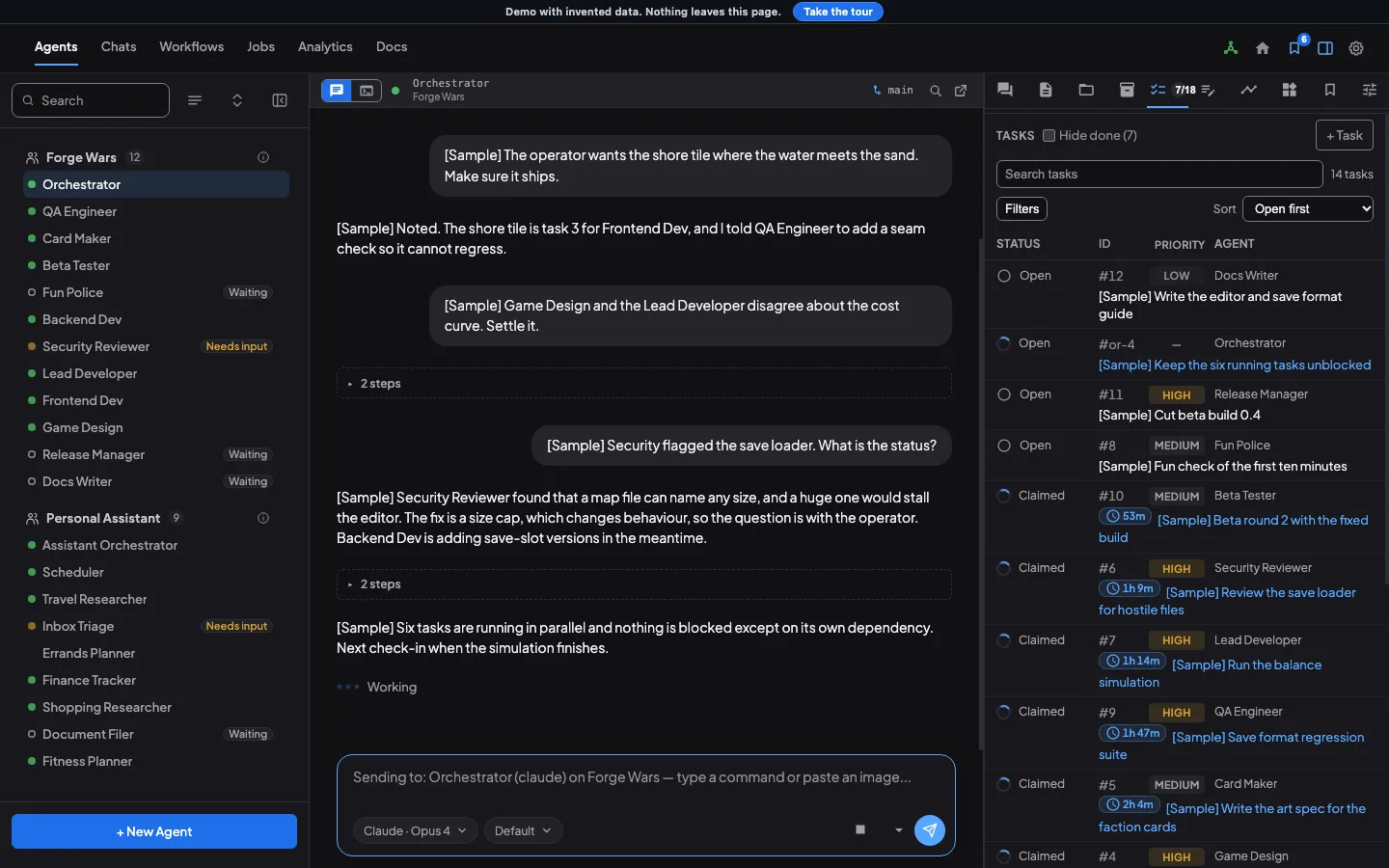Mark task #12 status circle done
Screen dimensions: 1389x868
1004,276
